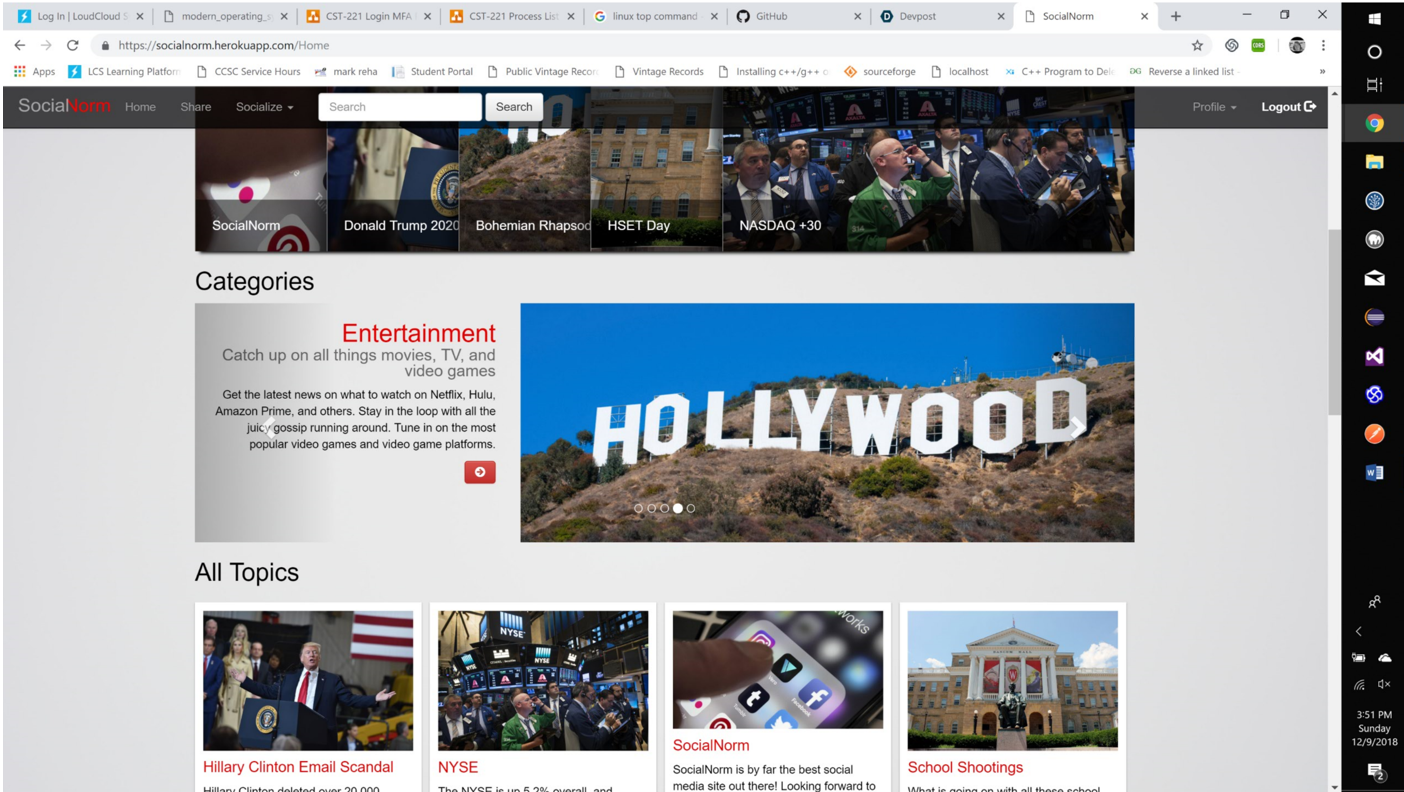Screen dimensions: 1404x792
Task: Click the Entertainment category heading
Action: 419,333
